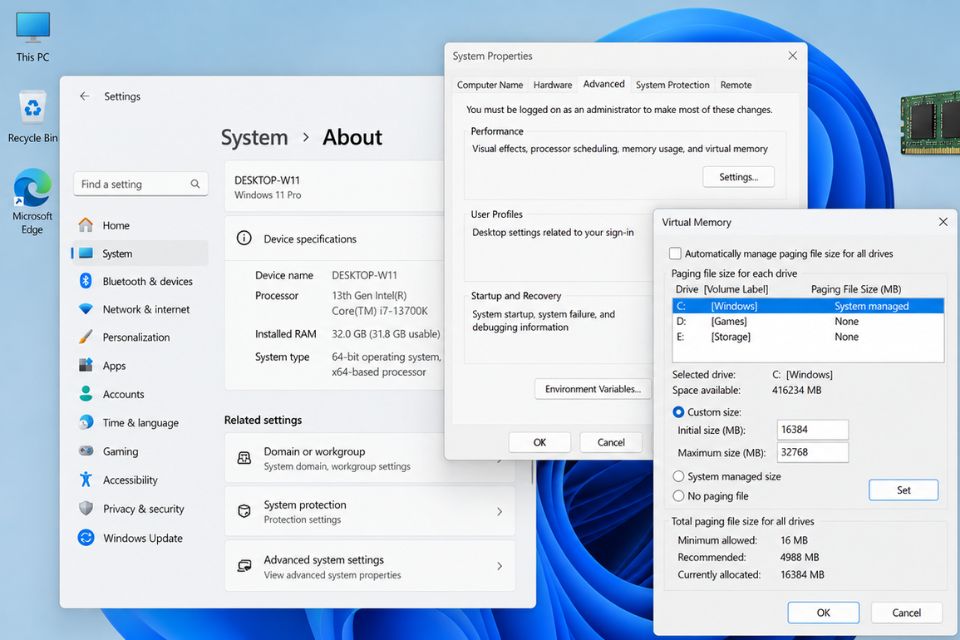Image resolution: width=960 pixels, height=640 pixels.
Task: Click the Device specifications info icon
Action: pos(244,238)
